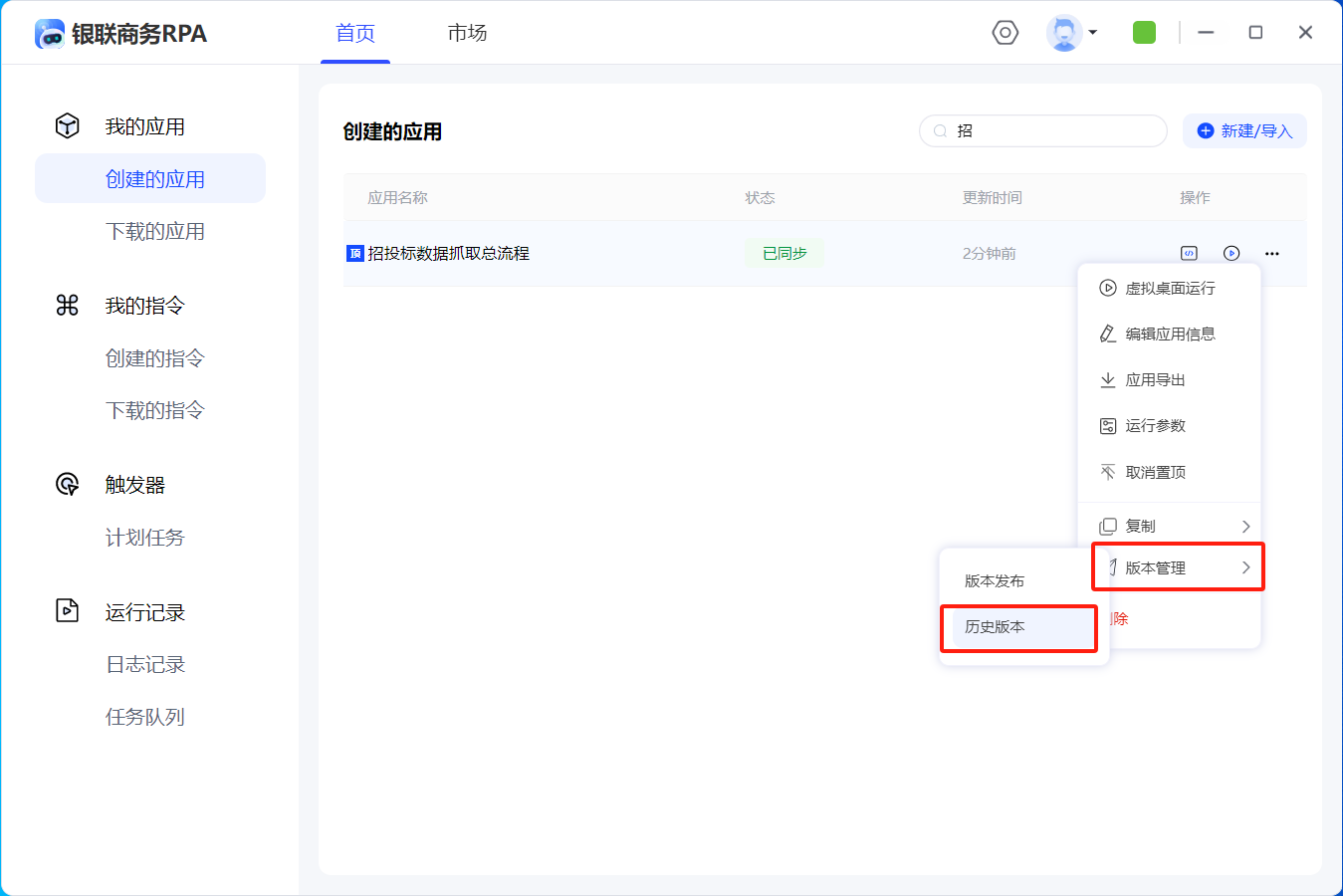
Task: Click the My Applications cube icon
Action: click(x=67, y=125)
